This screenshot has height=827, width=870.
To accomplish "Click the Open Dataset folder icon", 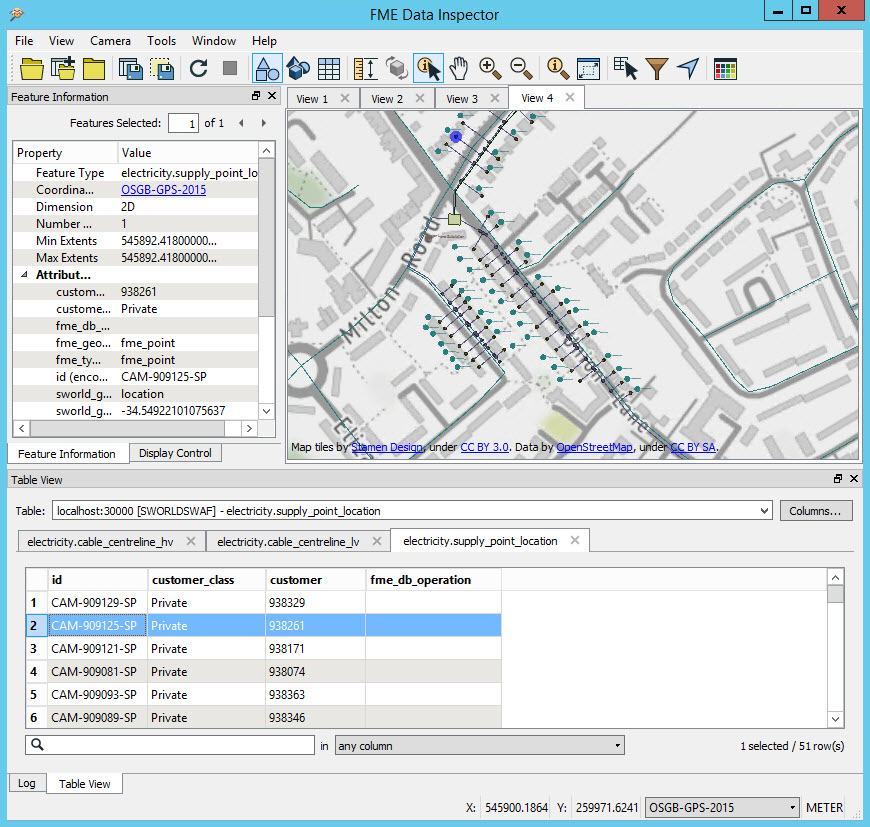I will point(32,69).
